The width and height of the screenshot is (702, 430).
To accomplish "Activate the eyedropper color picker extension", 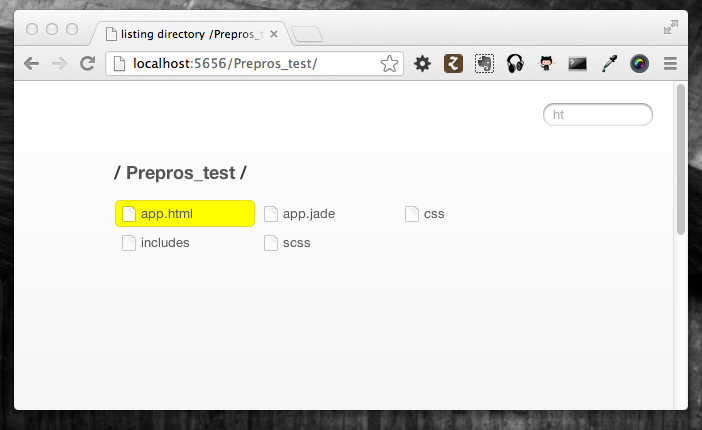I will pyautogui.click(x=608, y=64).
